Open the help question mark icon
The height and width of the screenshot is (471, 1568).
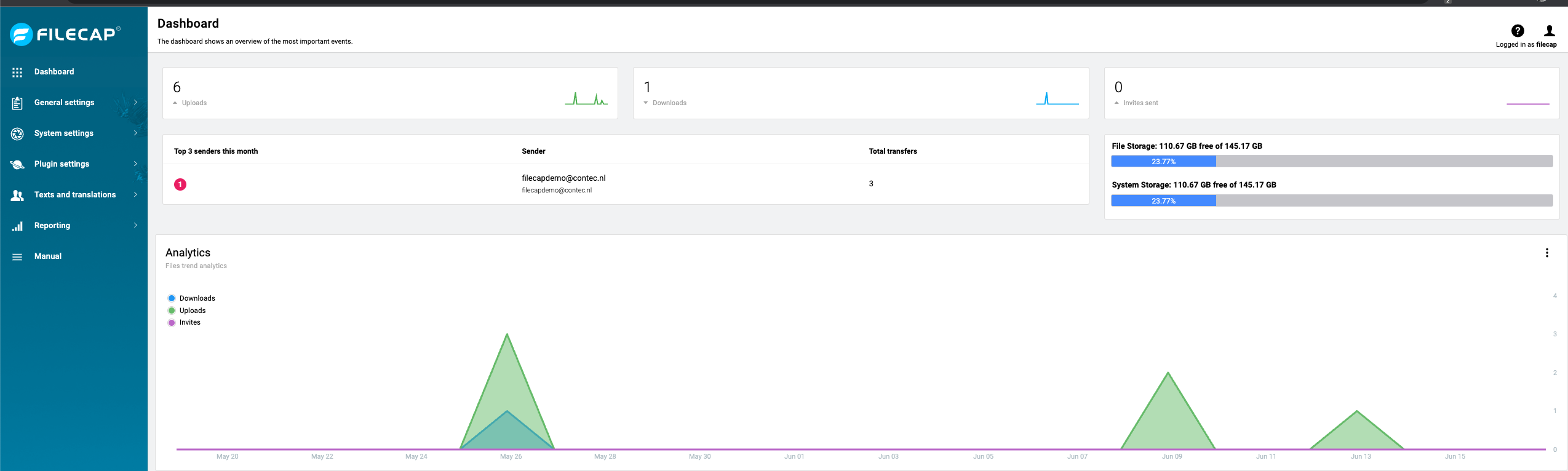(x=1518, y=31)
